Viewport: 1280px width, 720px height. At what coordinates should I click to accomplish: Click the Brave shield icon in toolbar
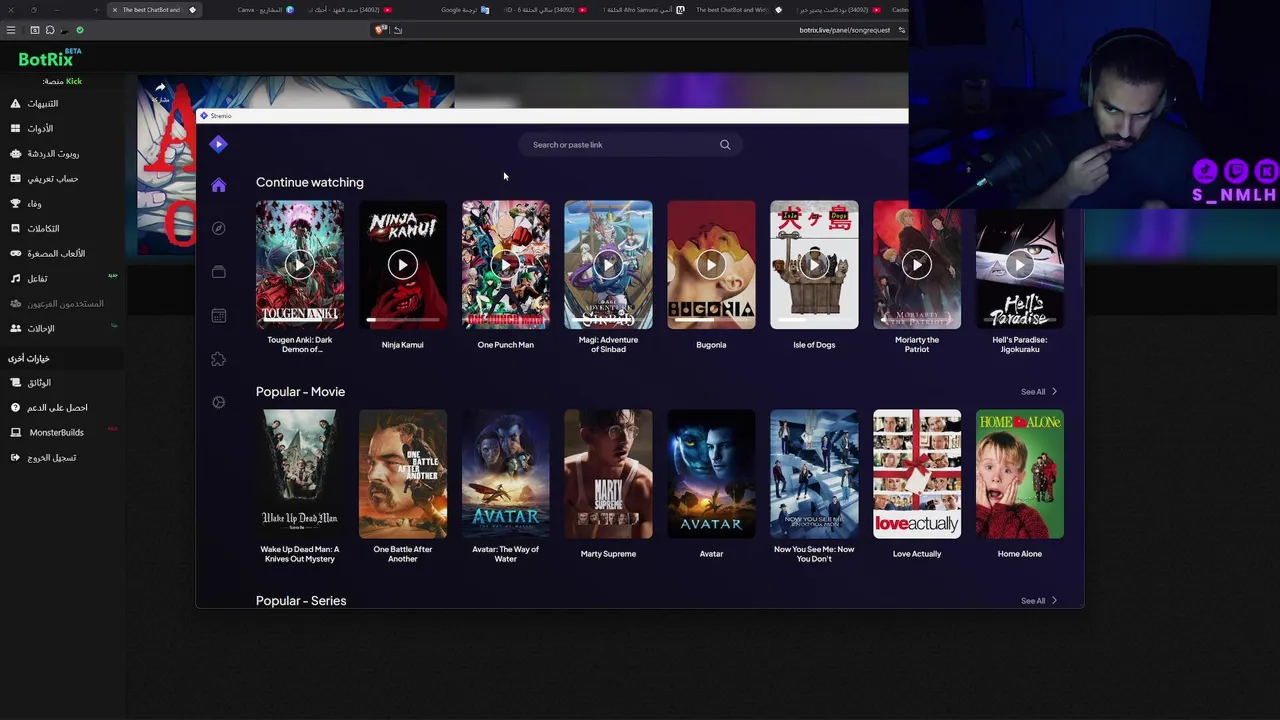click(x=380, y=30)
